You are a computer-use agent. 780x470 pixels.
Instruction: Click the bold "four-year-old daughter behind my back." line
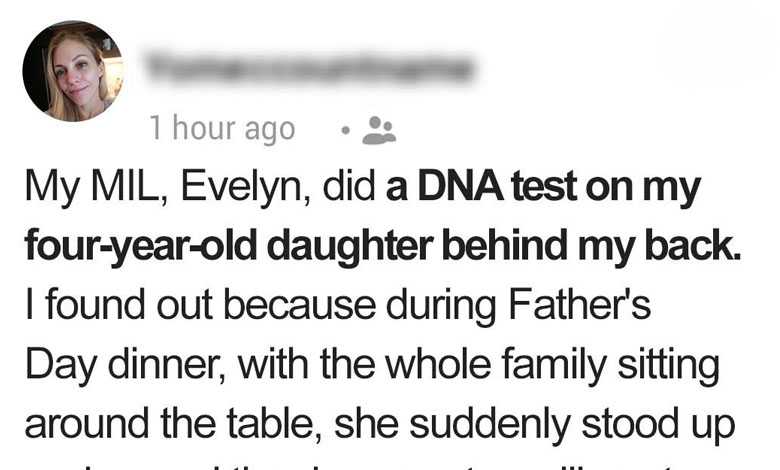pos(382,249)
